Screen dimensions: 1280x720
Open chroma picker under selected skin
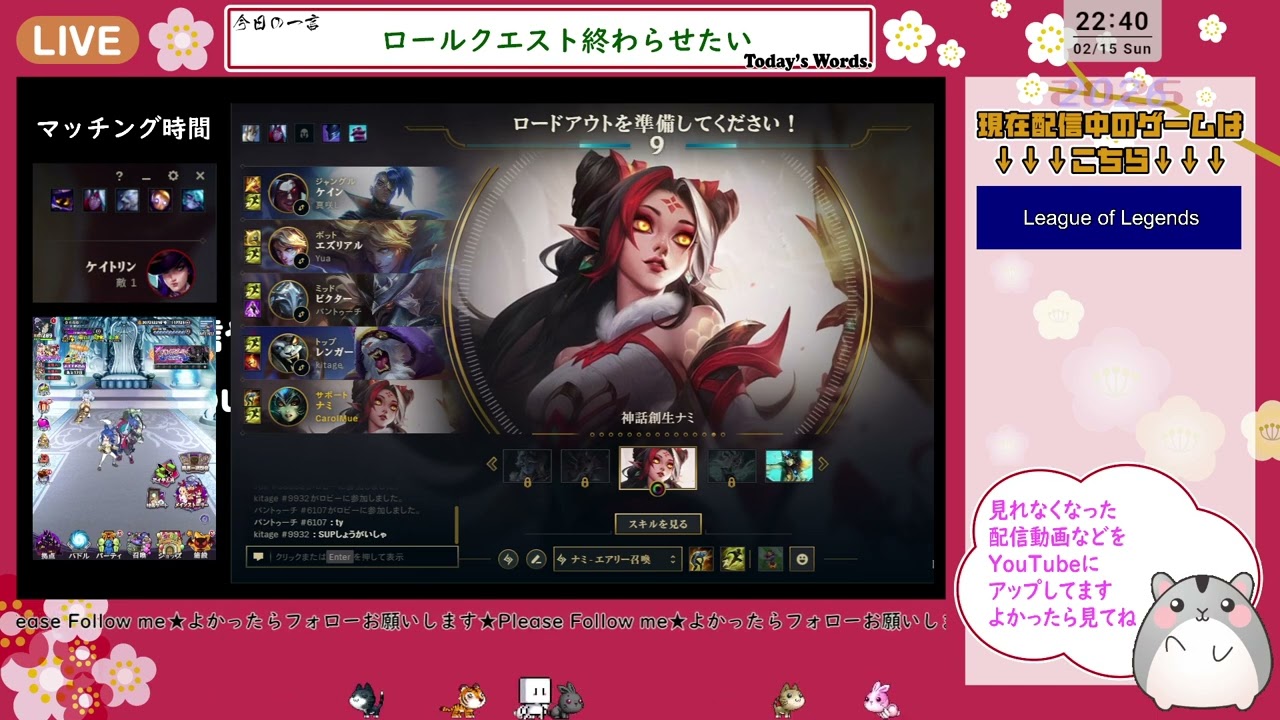[658, 489]
